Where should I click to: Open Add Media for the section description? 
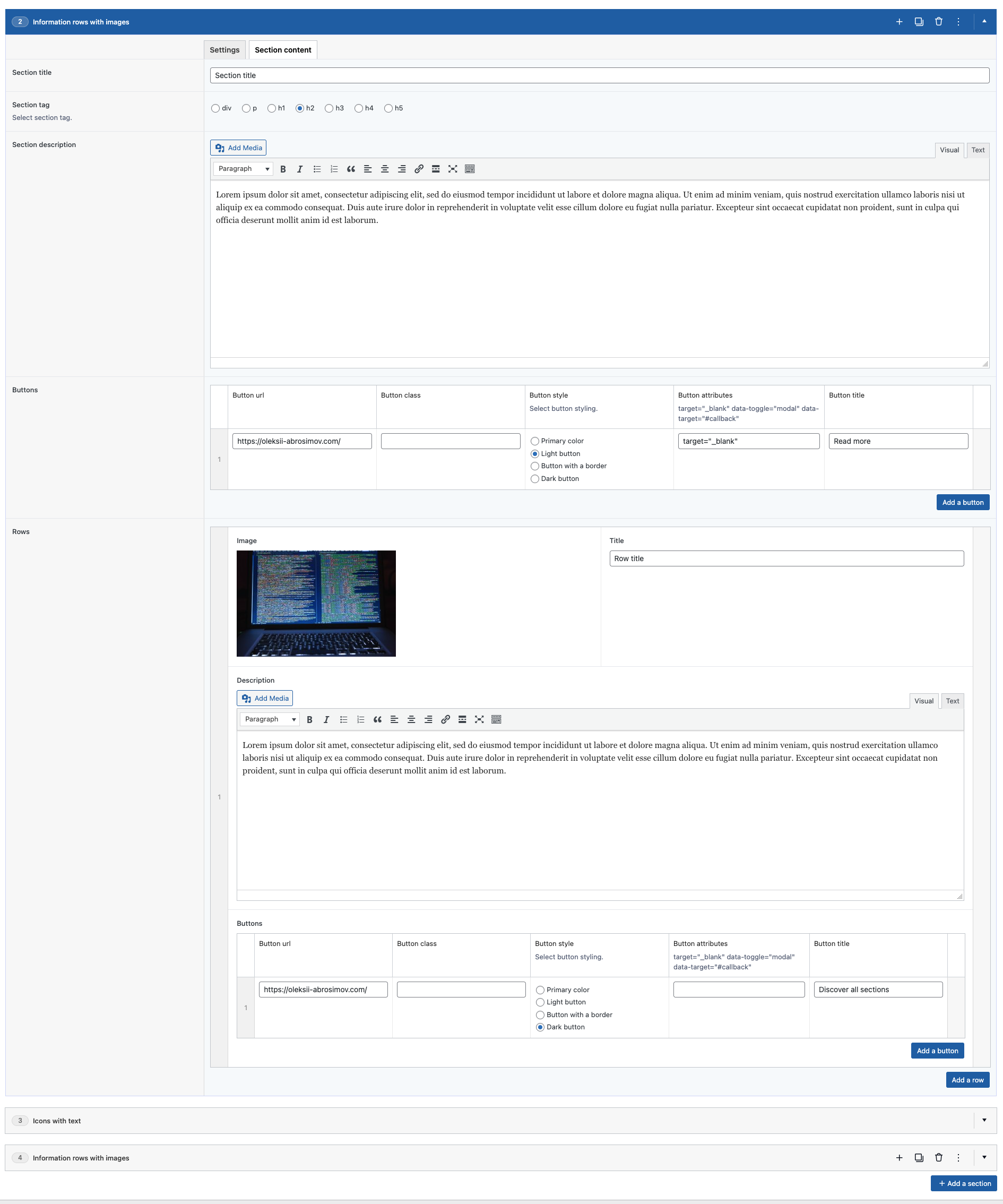(x=237, y=148)
